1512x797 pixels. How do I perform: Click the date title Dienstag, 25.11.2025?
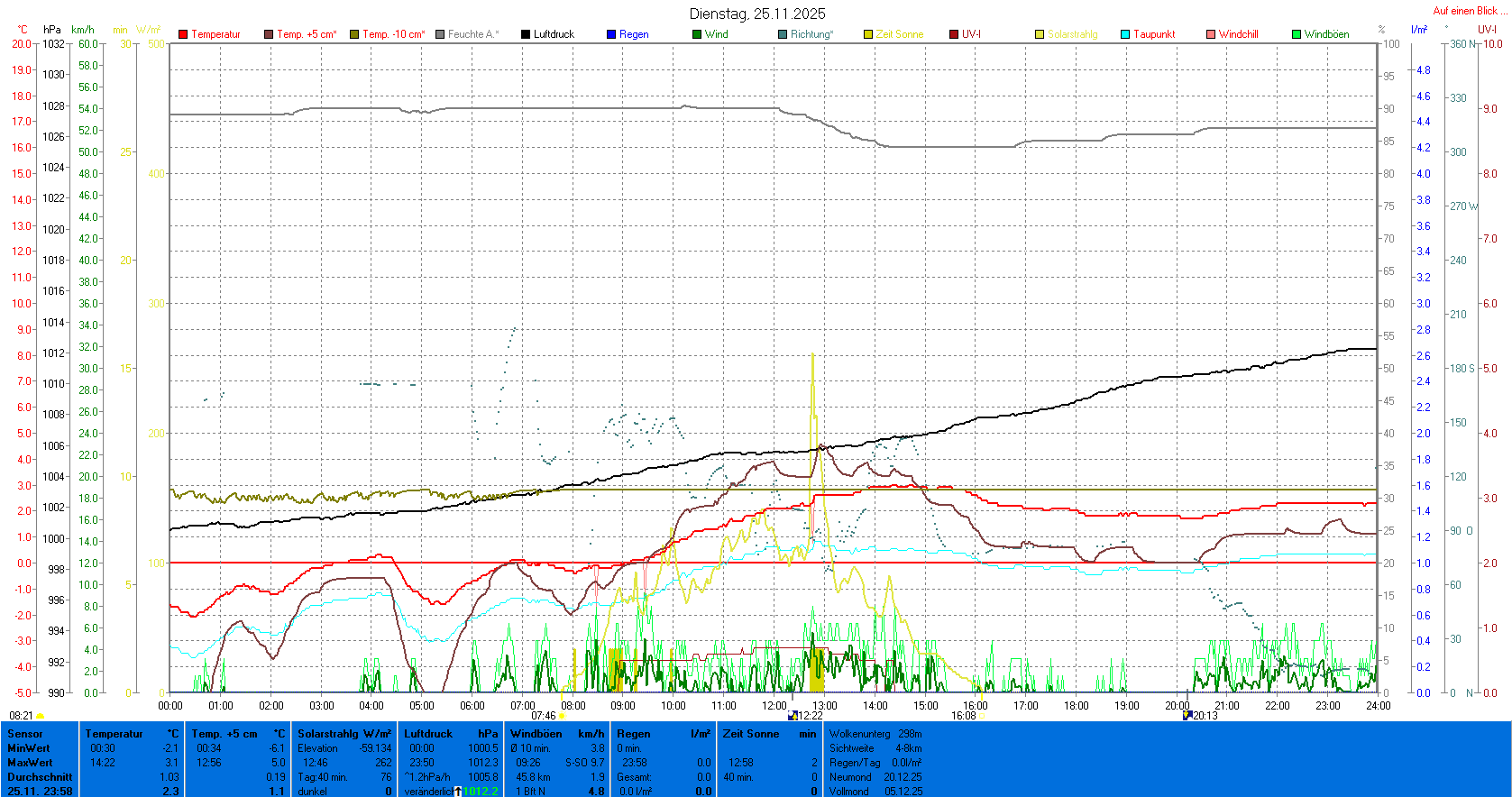[x=757, y=14]
